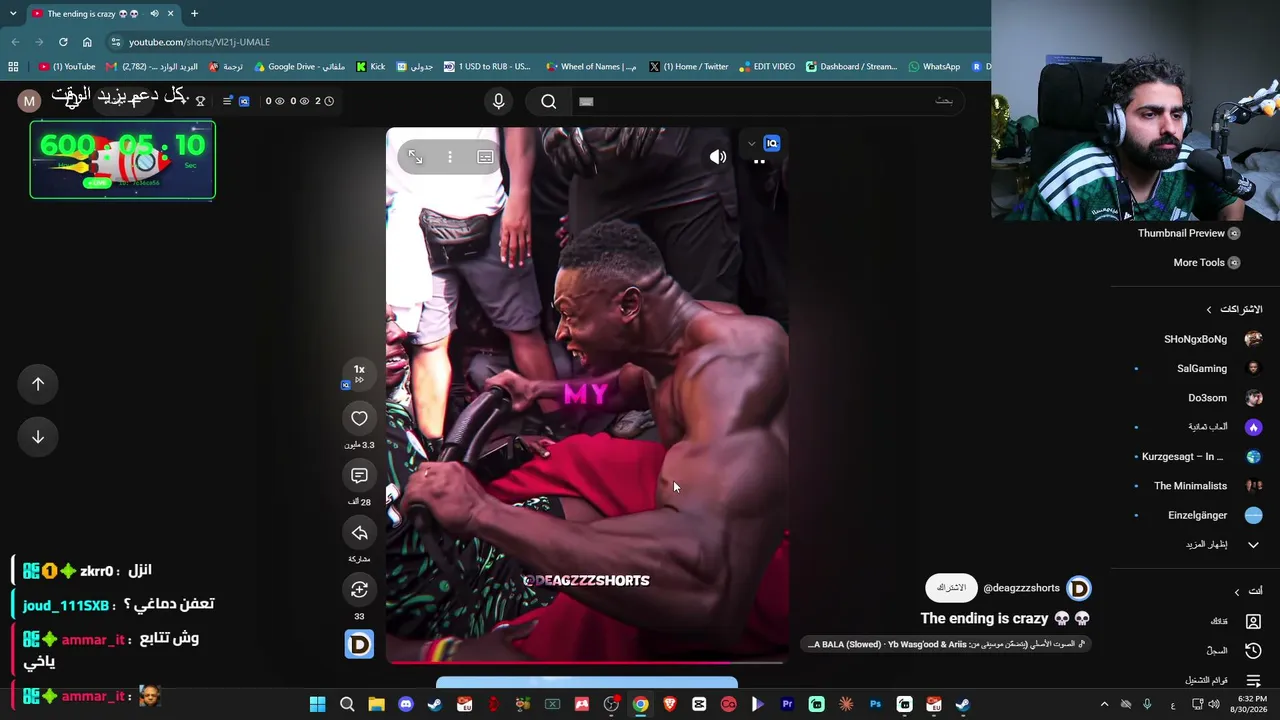Open the WhatsApp bookmark
Viewport: 1280px width, 720px height.
point(934,67)
